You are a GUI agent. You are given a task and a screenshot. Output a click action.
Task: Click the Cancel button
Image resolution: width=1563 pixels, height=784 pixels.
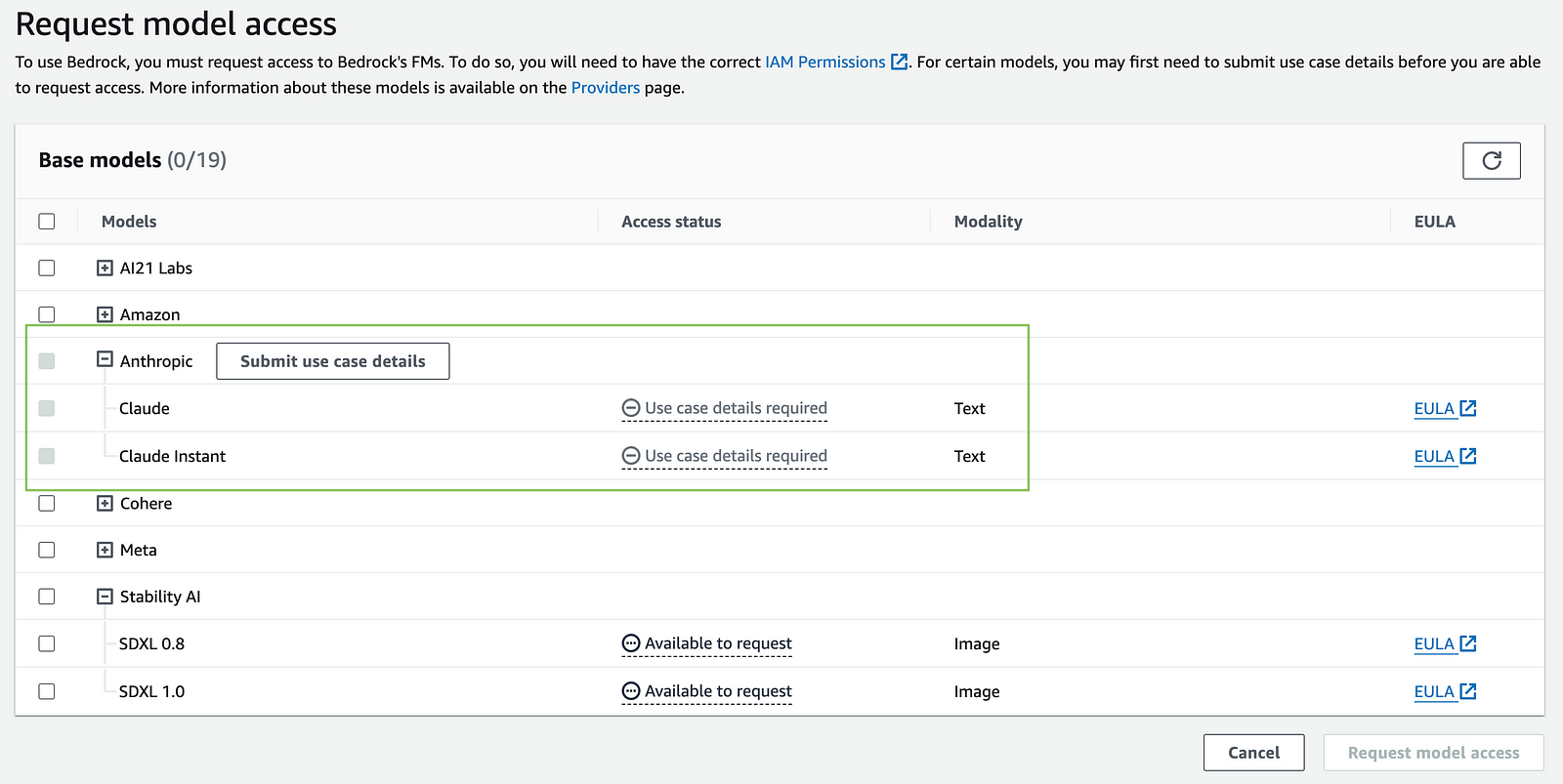coord(1253,753)
